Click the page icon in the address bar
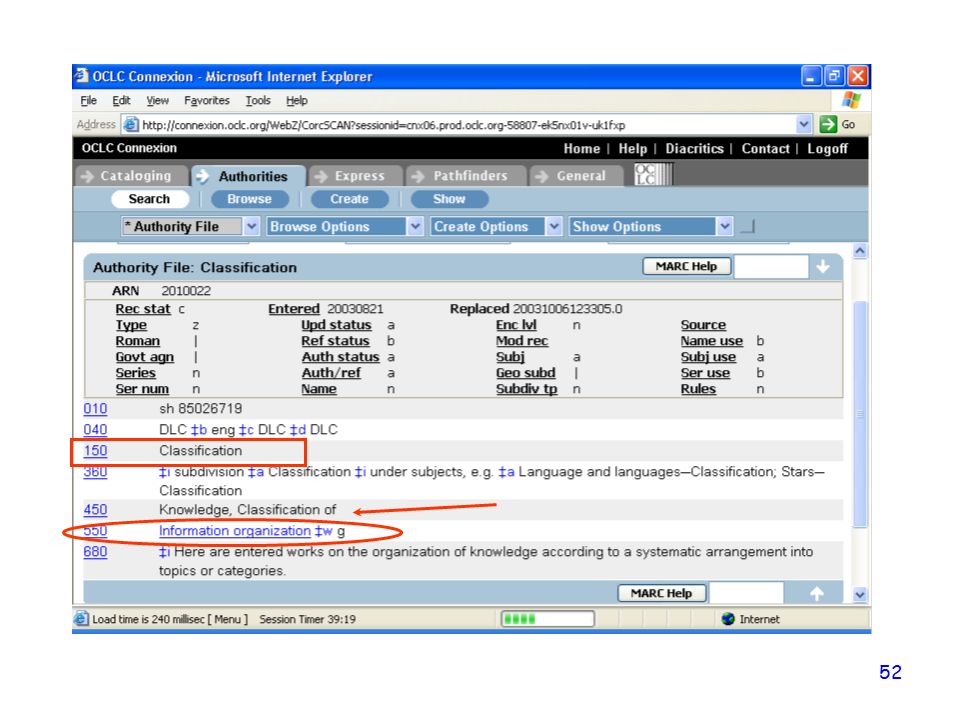 pyautogui.click(x=130, y=125)
